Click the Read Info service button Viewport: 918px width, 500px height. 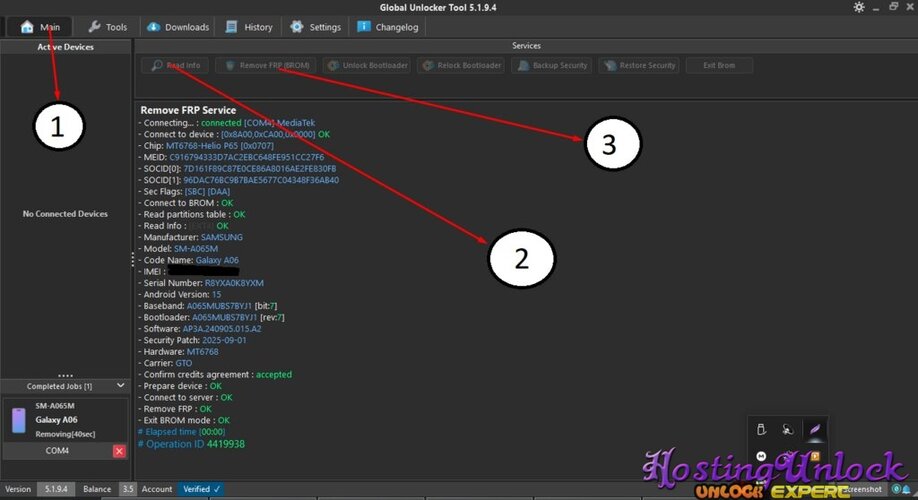click(175, 66)
